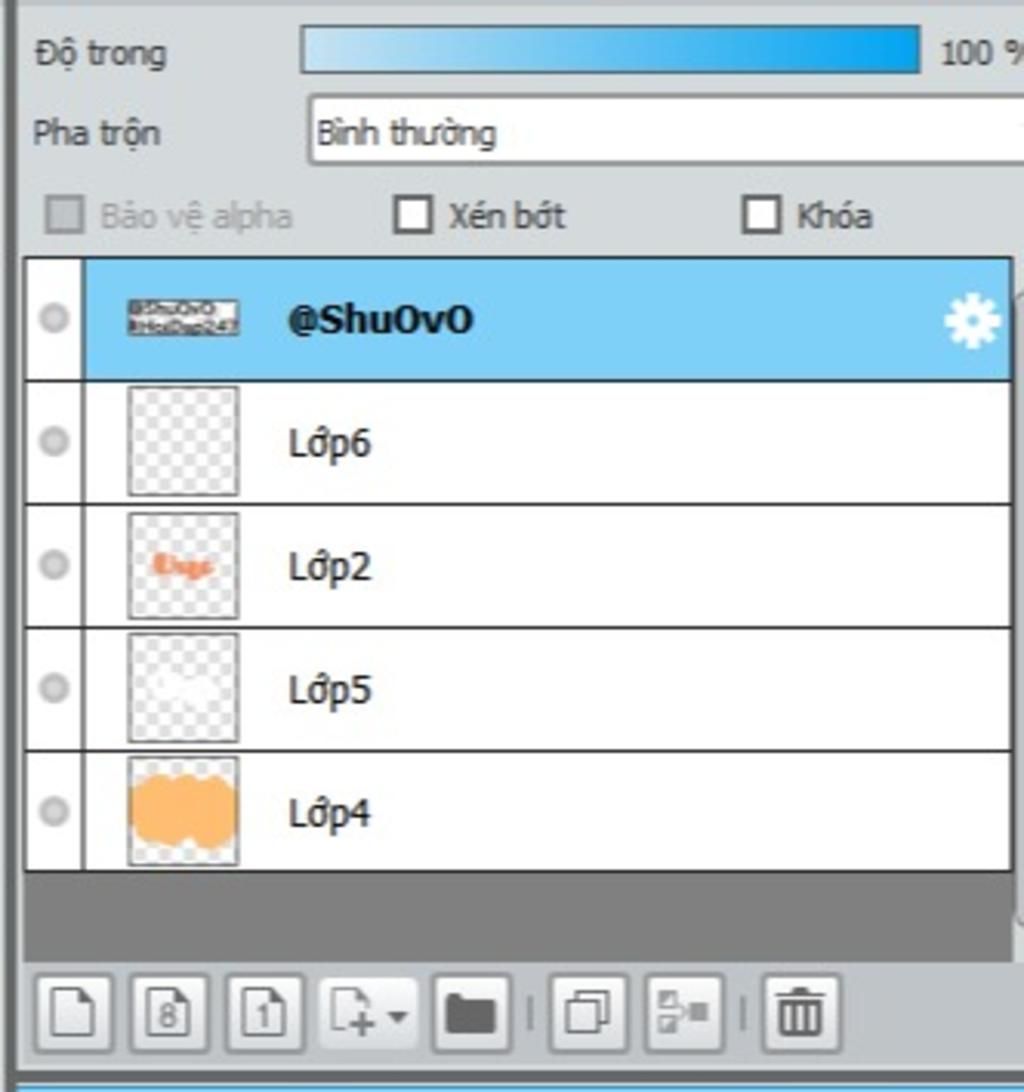Delete the selected layer

800,1014
